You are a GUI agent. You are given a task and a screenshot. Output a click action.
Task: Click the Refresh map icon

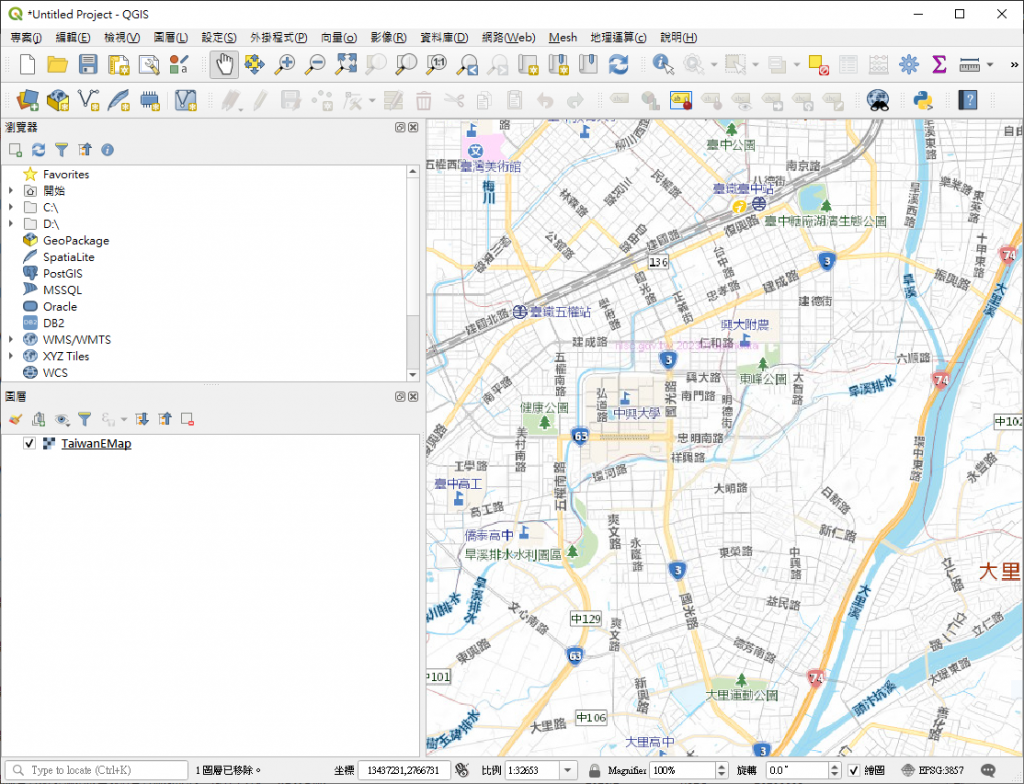tap(618, 64)
